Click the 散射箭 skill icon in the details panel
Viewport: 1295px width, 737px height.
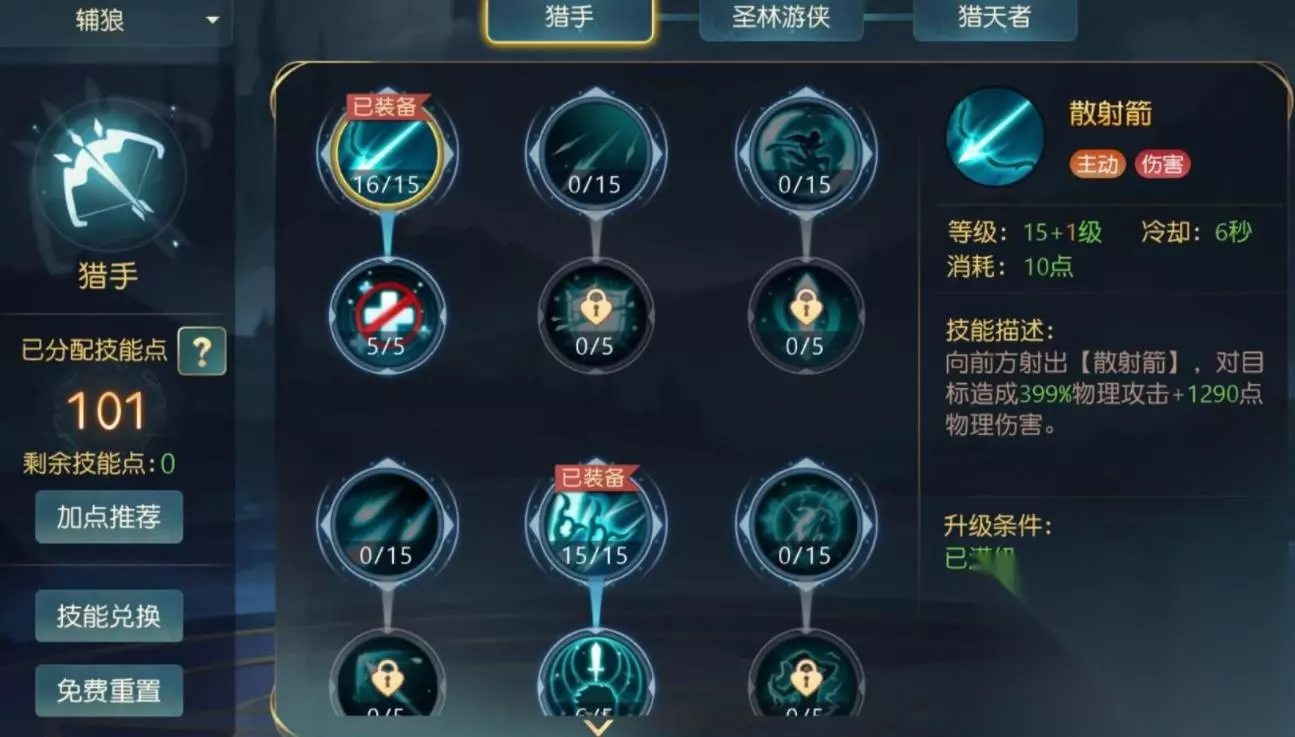tap(996, 137)
